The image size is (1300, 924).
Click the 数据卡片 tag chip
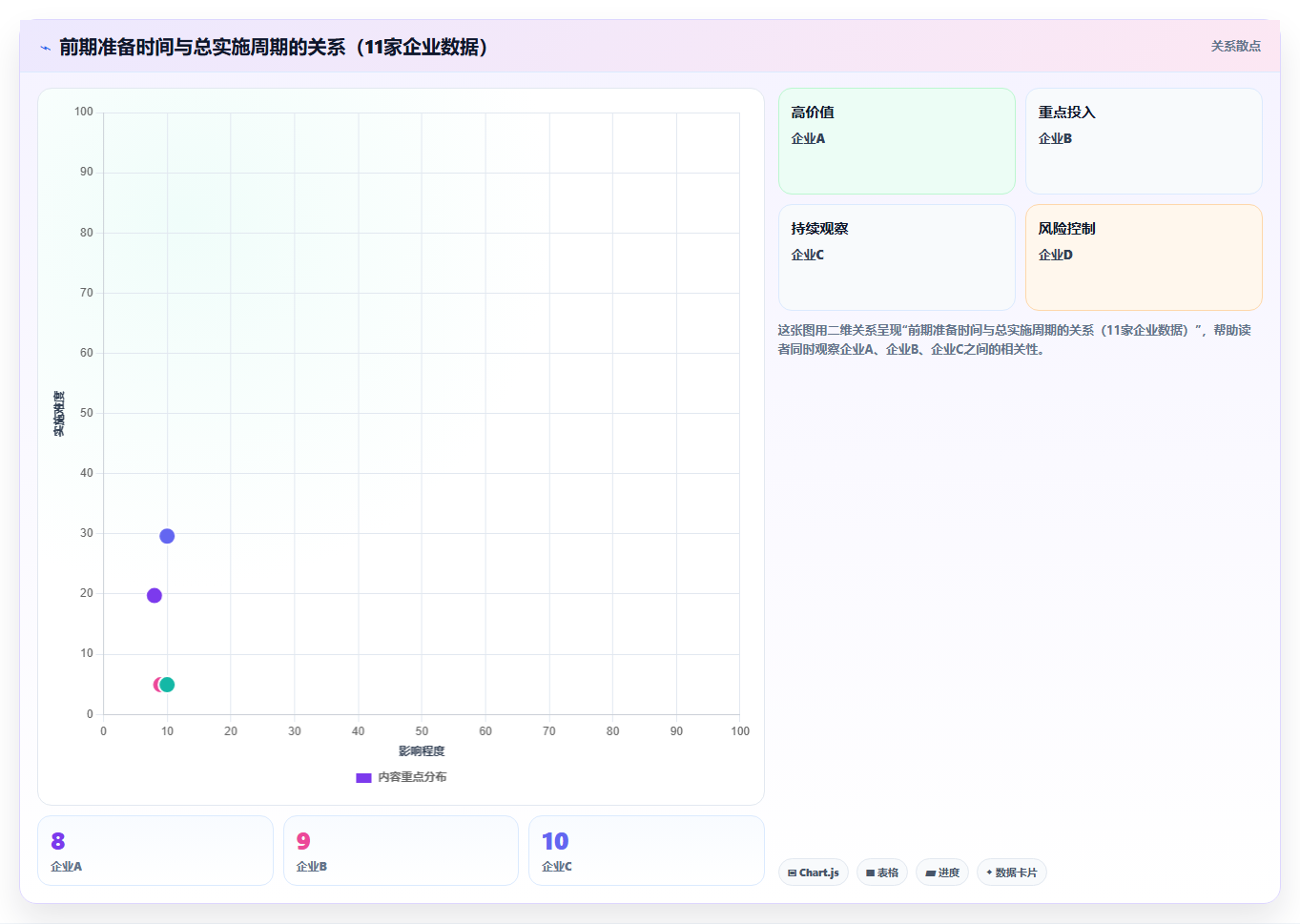1012,873
